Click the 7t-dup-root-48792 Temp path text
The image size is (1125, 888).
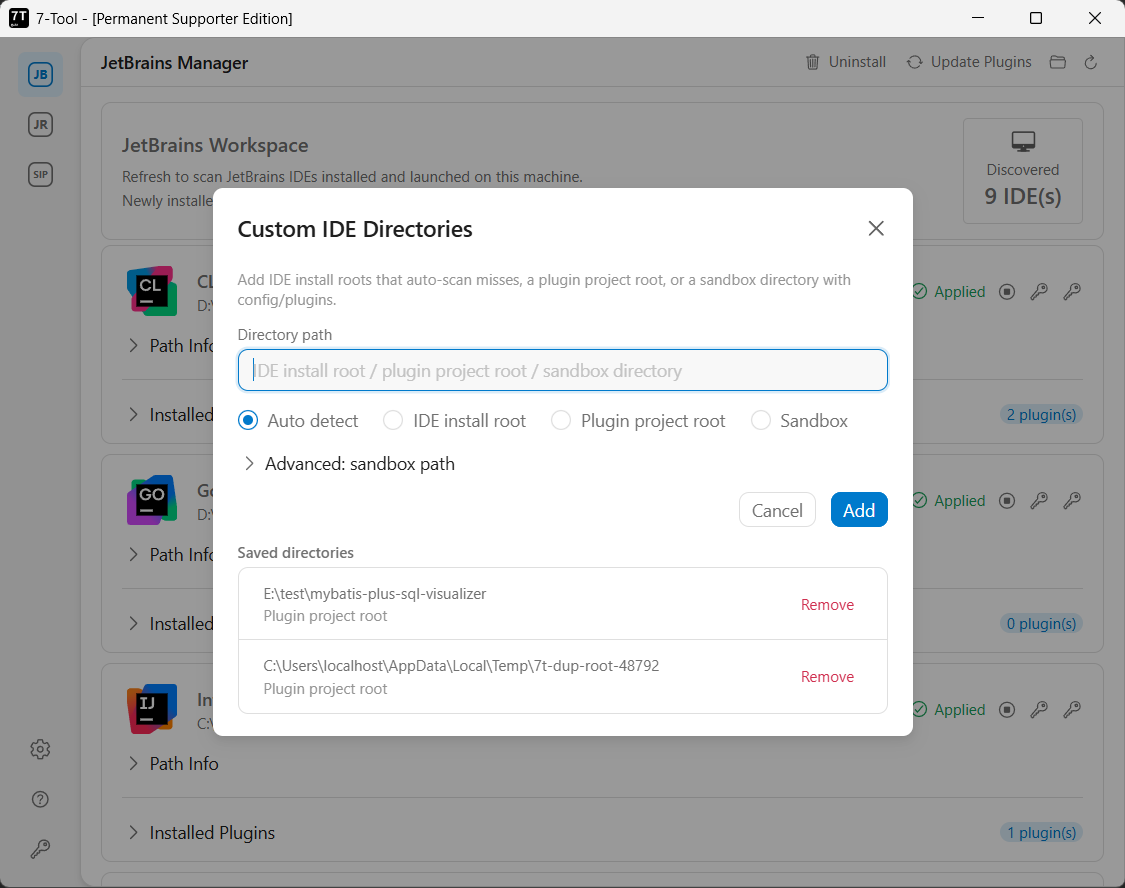[461, 666]
